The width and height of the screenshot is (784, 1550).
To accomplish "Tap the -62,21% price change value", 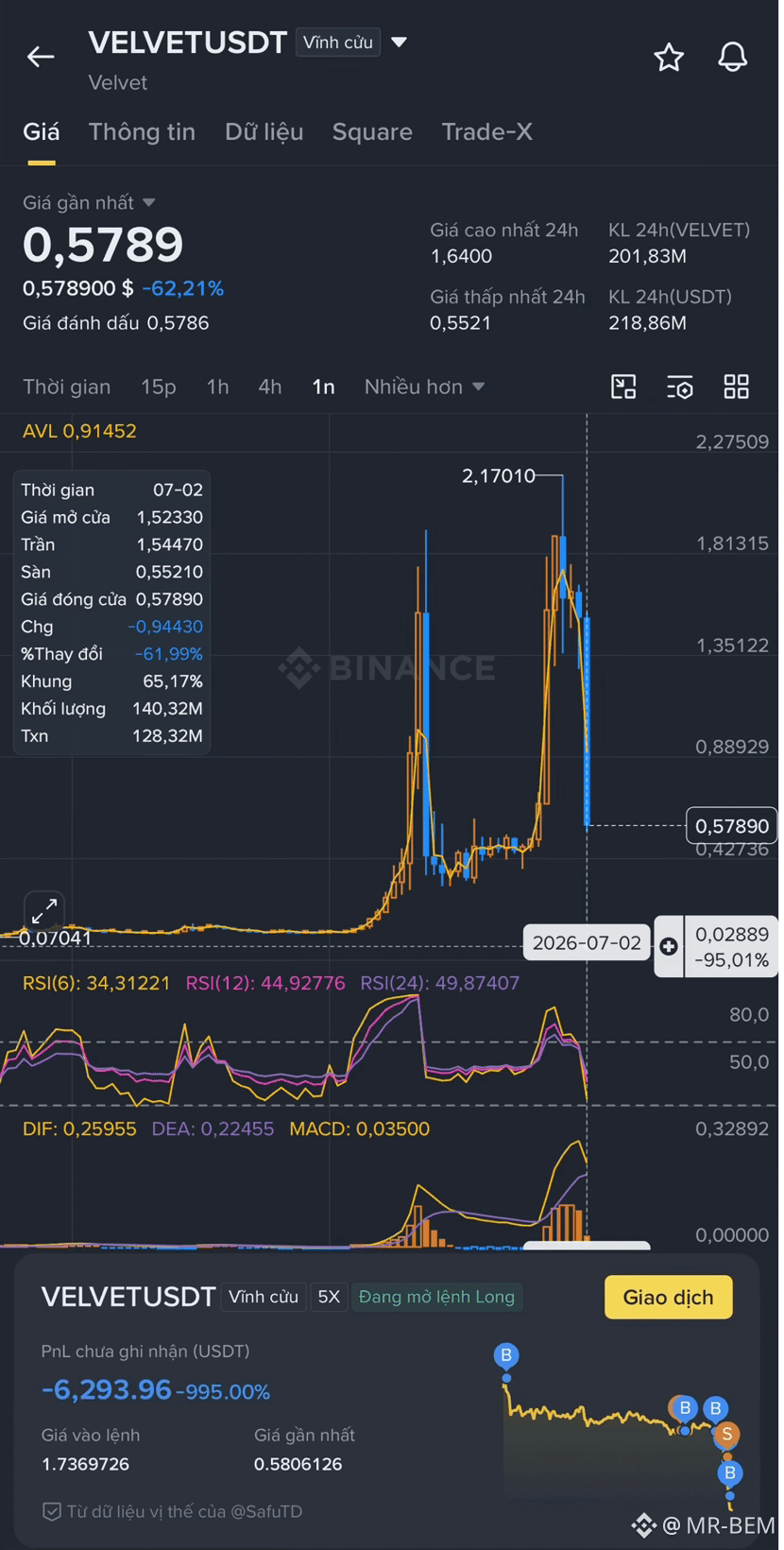I will [x=182, y=288].
